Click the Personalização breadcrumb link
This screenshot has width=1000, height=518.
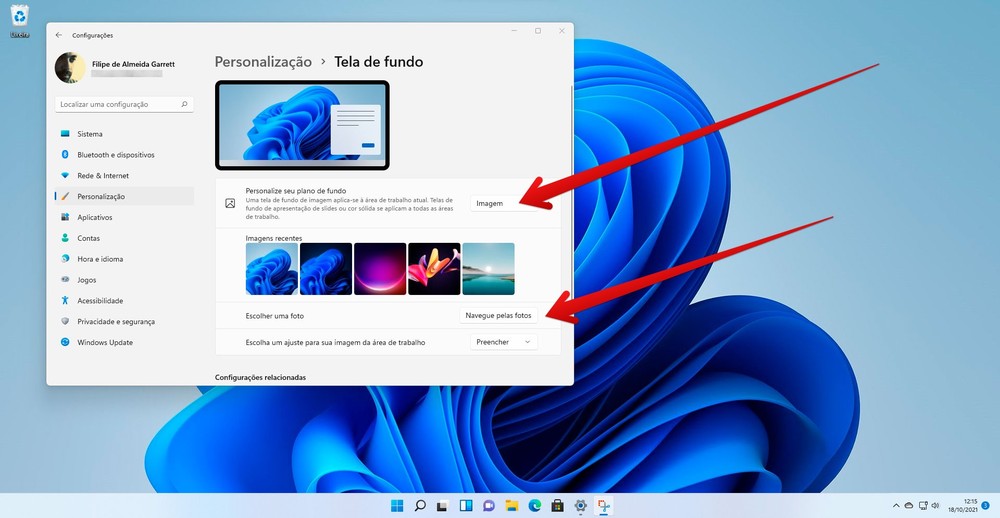coord(263,62)
